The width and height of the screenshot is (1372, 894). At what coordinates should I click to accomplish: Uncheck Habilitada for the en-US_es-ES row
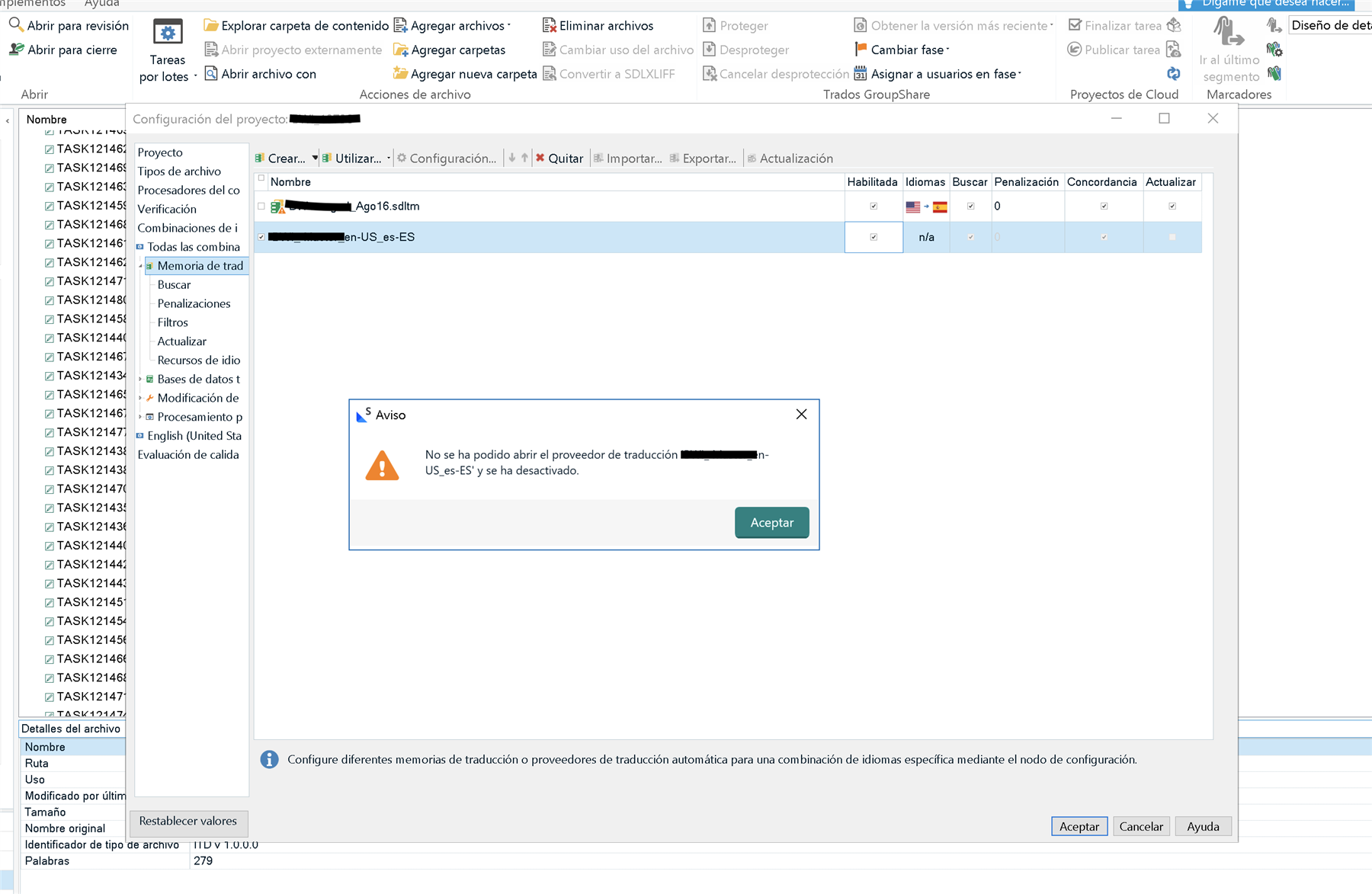click(x=874, y=237)
